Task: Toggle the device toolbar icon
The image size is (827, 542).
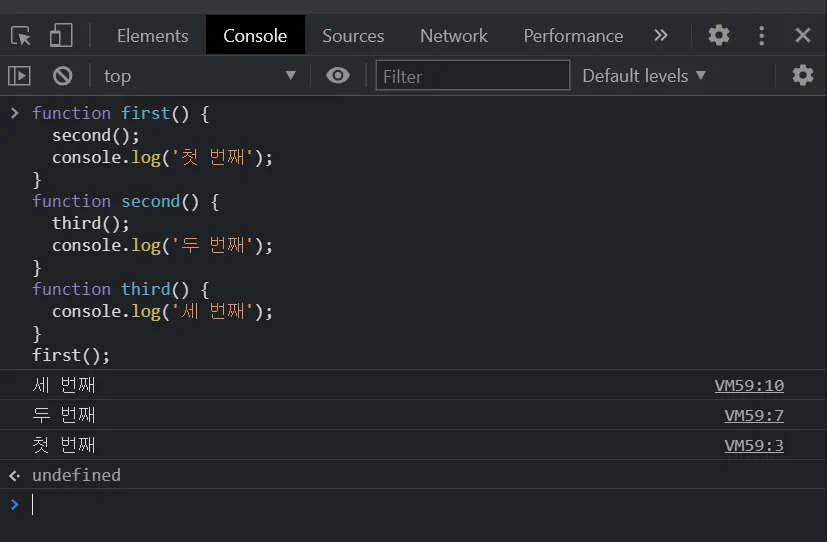Action: coord(61,36)
